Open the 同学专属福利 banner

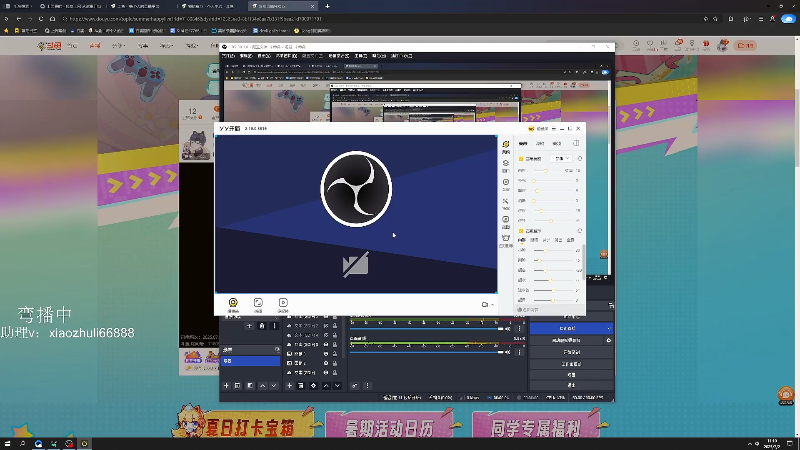point(536,424)
